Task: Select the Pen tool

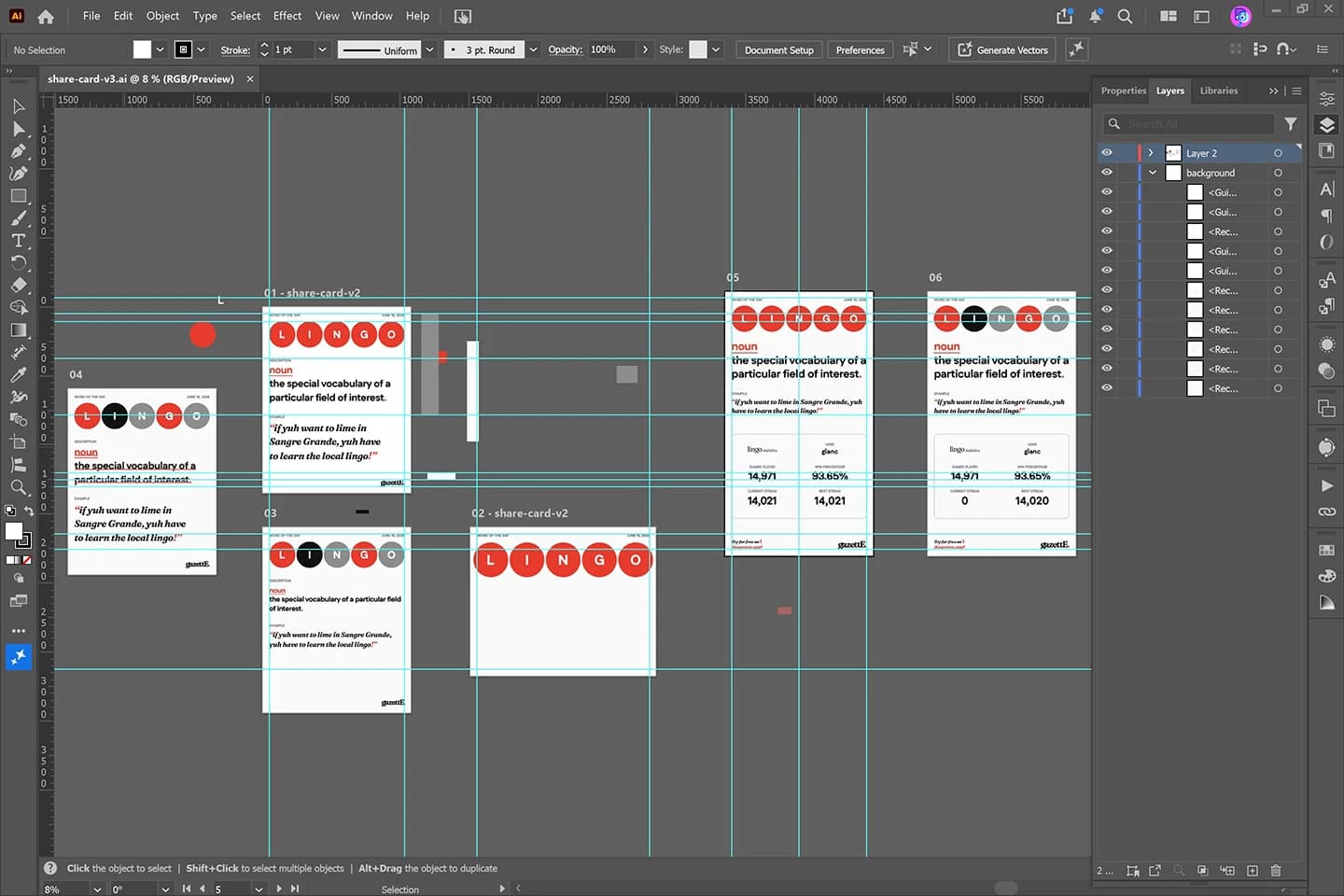Action: (18, 151)
